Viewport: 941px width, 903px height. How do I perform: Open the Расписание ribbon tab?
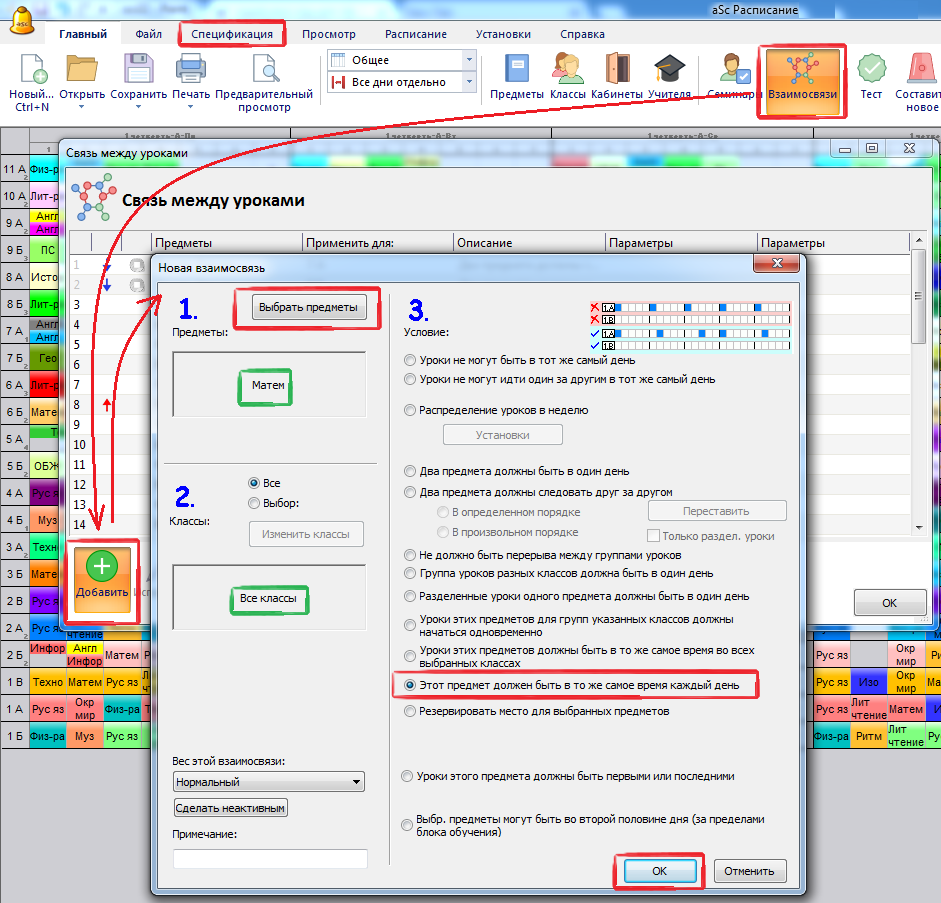pyautogui.click(x=415, y=34)
